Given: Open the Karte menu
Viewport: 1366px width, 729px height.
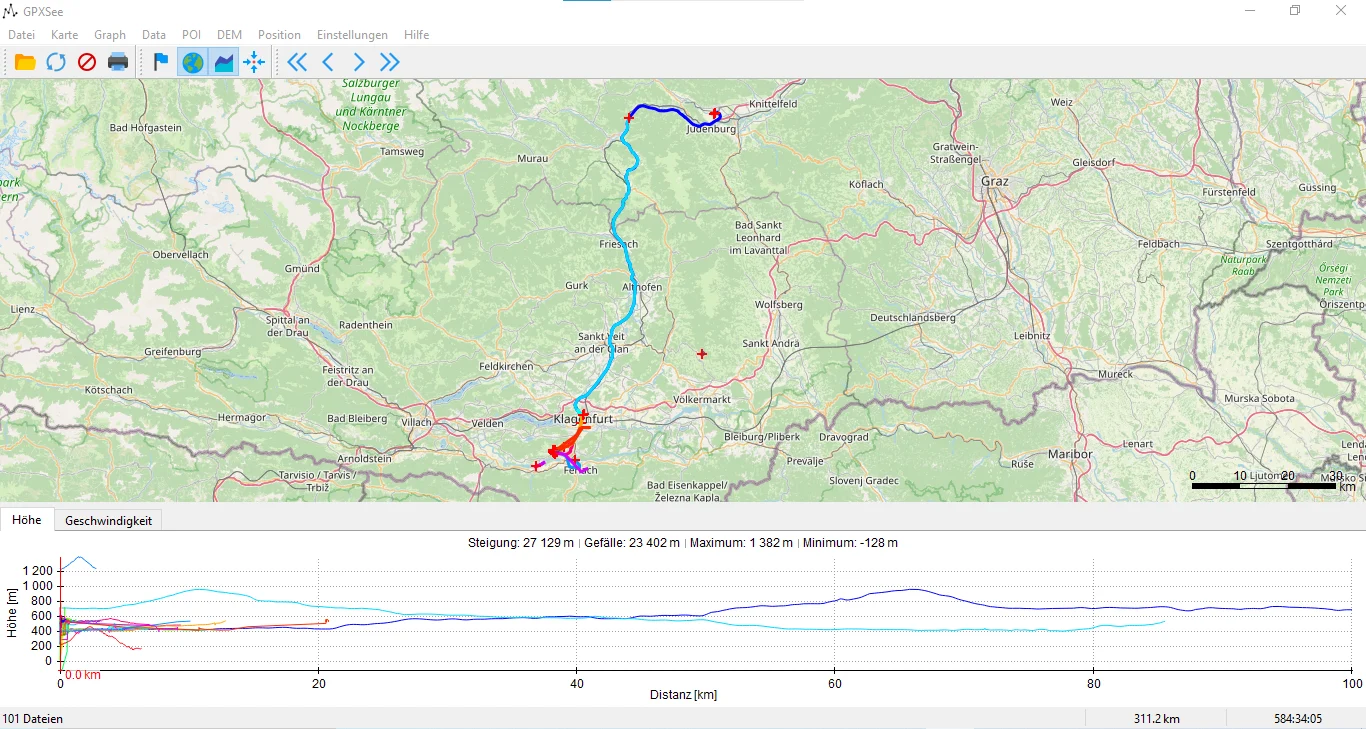Looking at the screenshot, I should pyautogui.click(x=64, y=34).
